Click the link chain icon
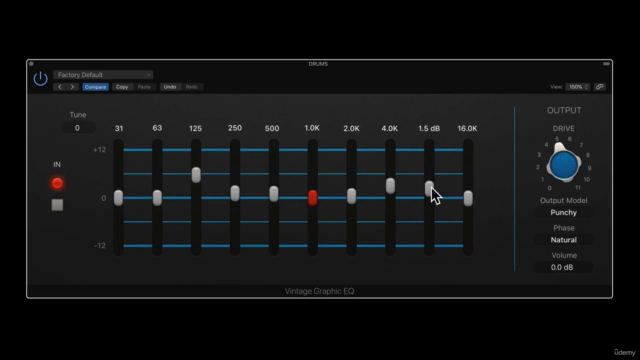The width and height of the screenshot is (640, 360). coord(600,87)
